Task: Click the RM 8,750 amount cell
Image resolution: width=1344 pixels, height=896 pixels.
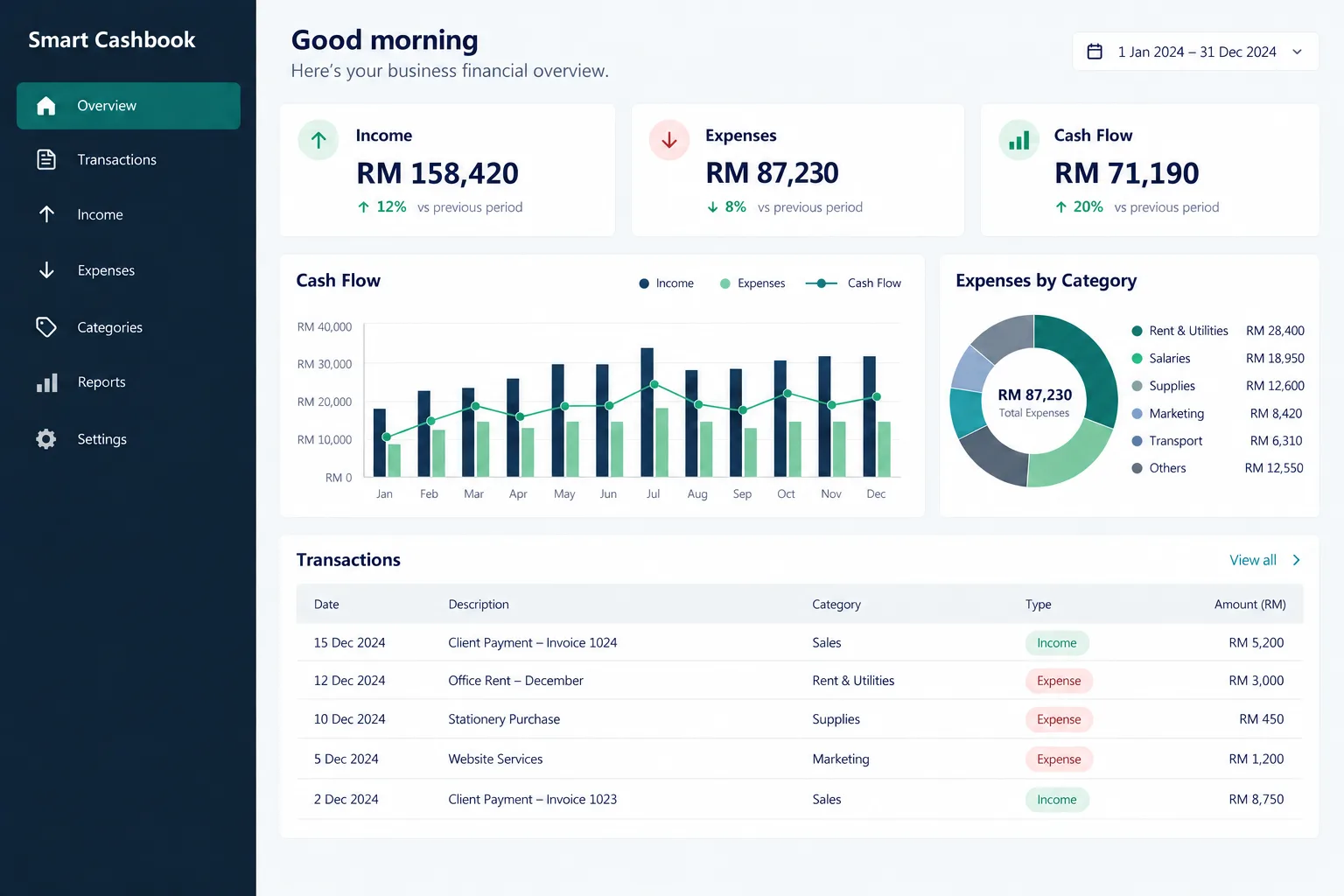Action: [1256, 800]
